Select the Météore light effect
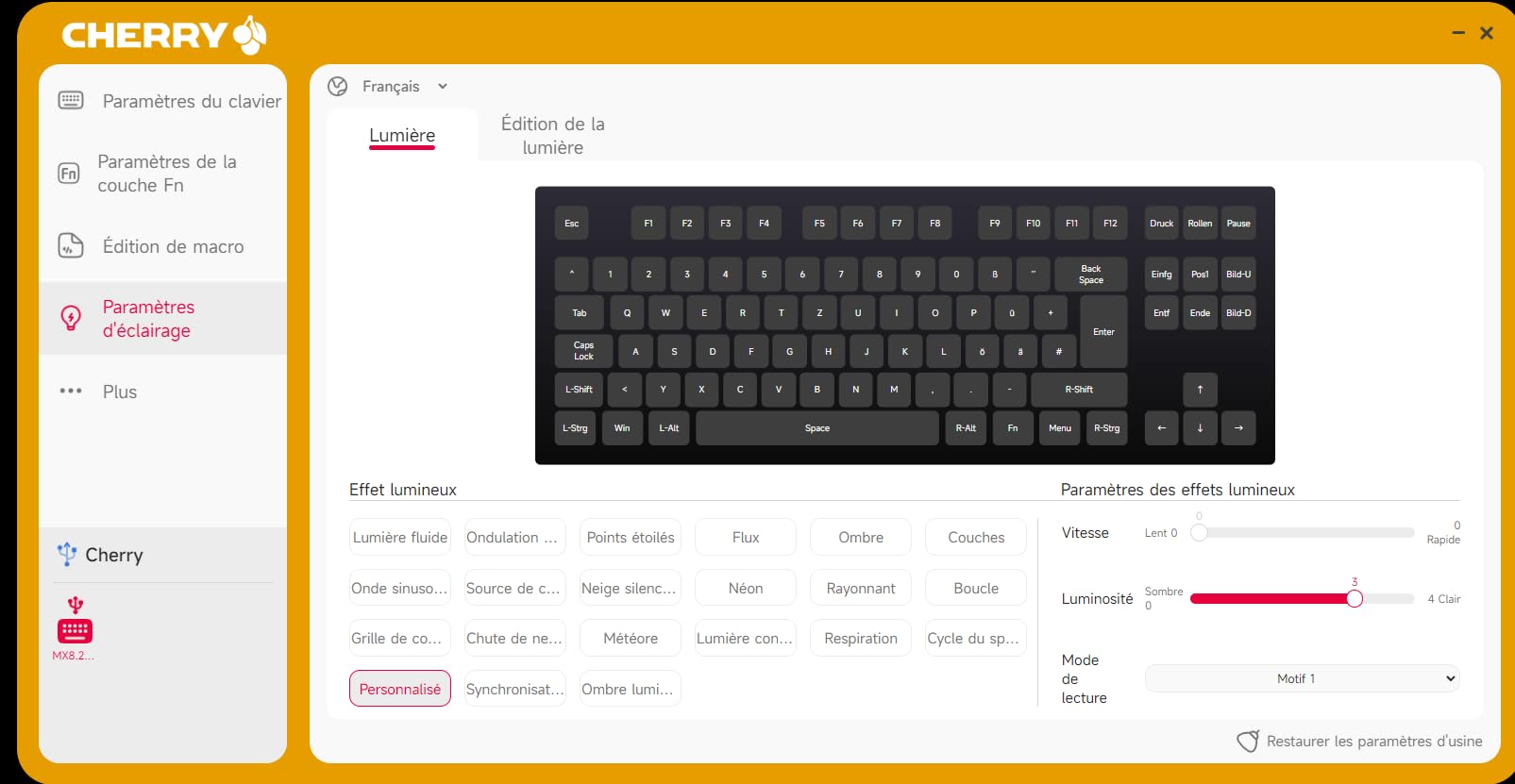The width and height of the screenshot is (1515, 784). [x=631, y=638]
